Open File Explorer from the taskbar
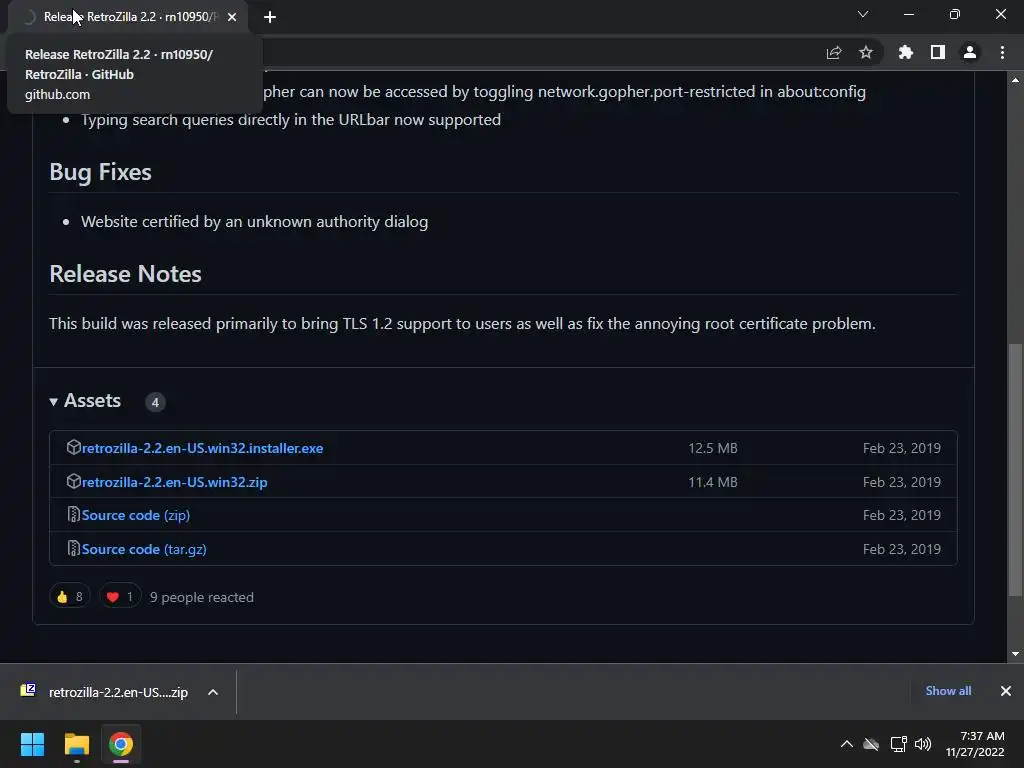 click(76, 744)
